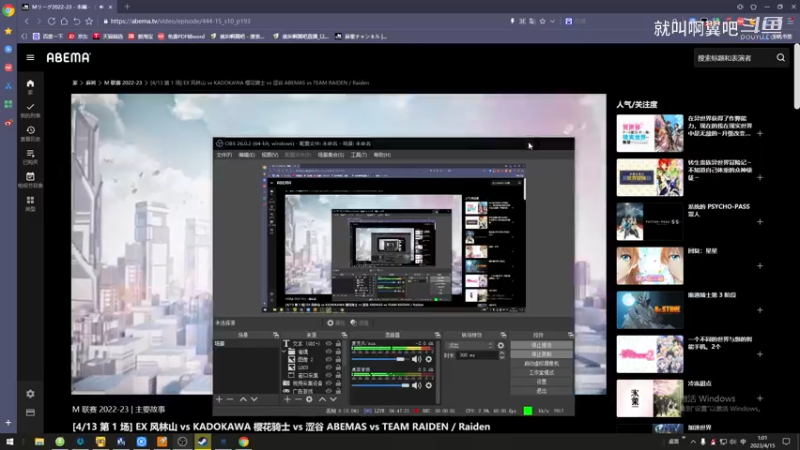Viewport: 800px width, 450px height.
Task: Toggle visibility eye of LOGO source
Action: pyautogui.click(x=329, y=367)
